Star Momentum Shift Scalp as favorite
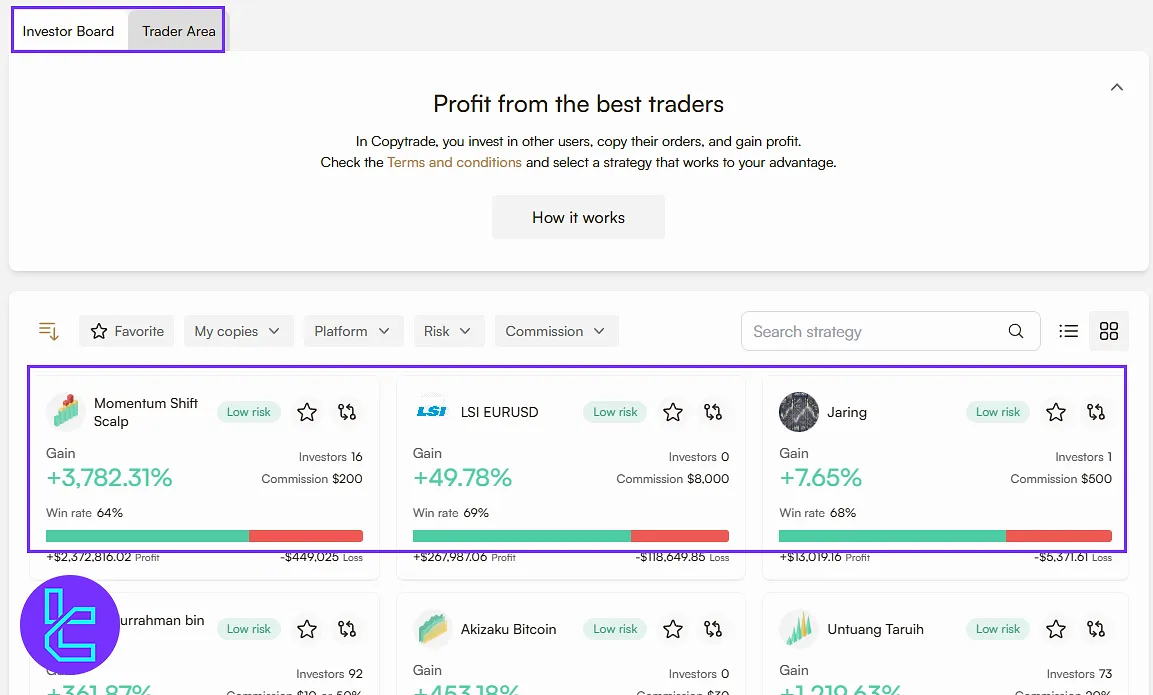The height and width of the screenshot is (695, 1153). tap(307, 412)
